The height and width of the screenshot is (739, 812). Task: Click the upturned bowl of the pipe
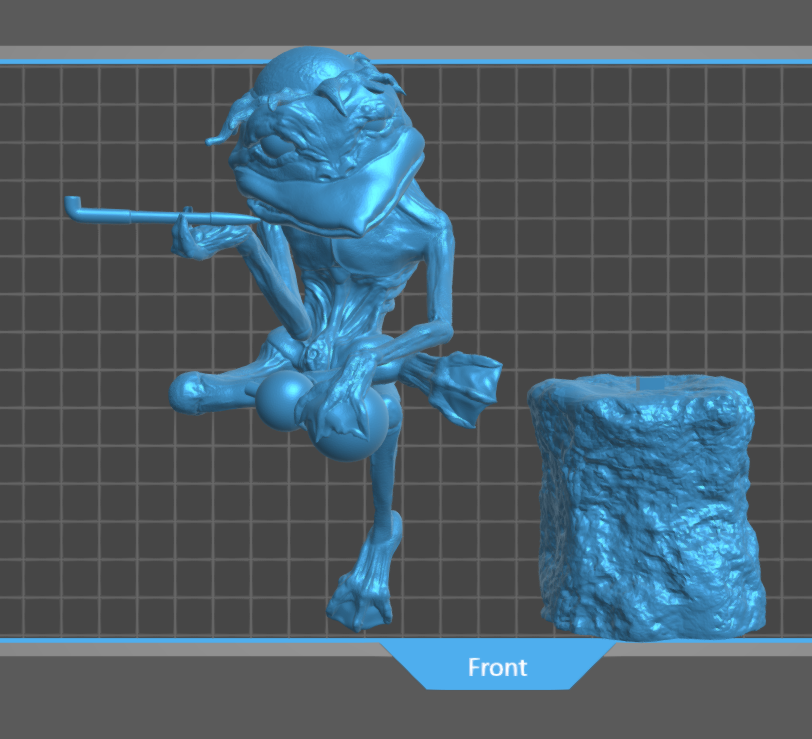(x=73, y=205)
